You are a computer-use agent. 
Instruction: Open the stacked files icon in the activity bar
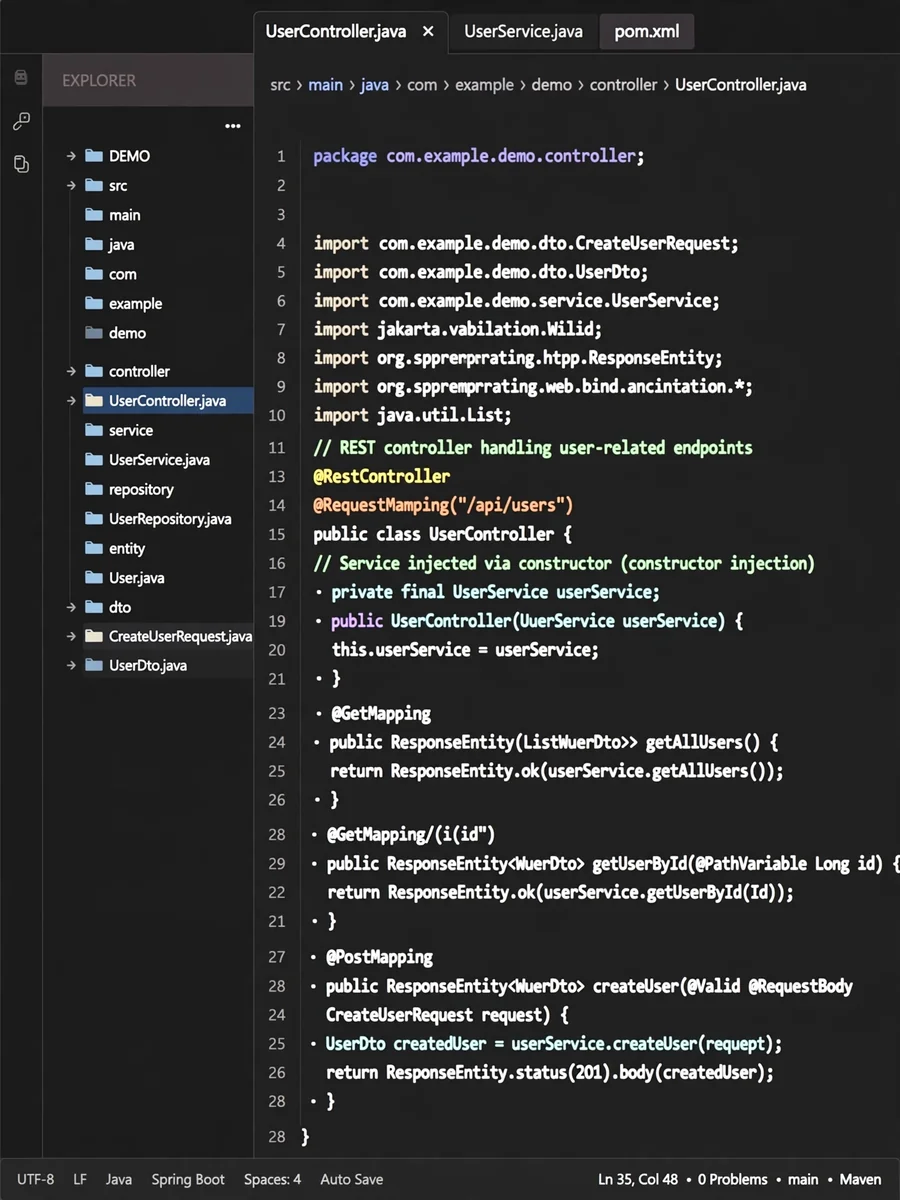point(21,164)
